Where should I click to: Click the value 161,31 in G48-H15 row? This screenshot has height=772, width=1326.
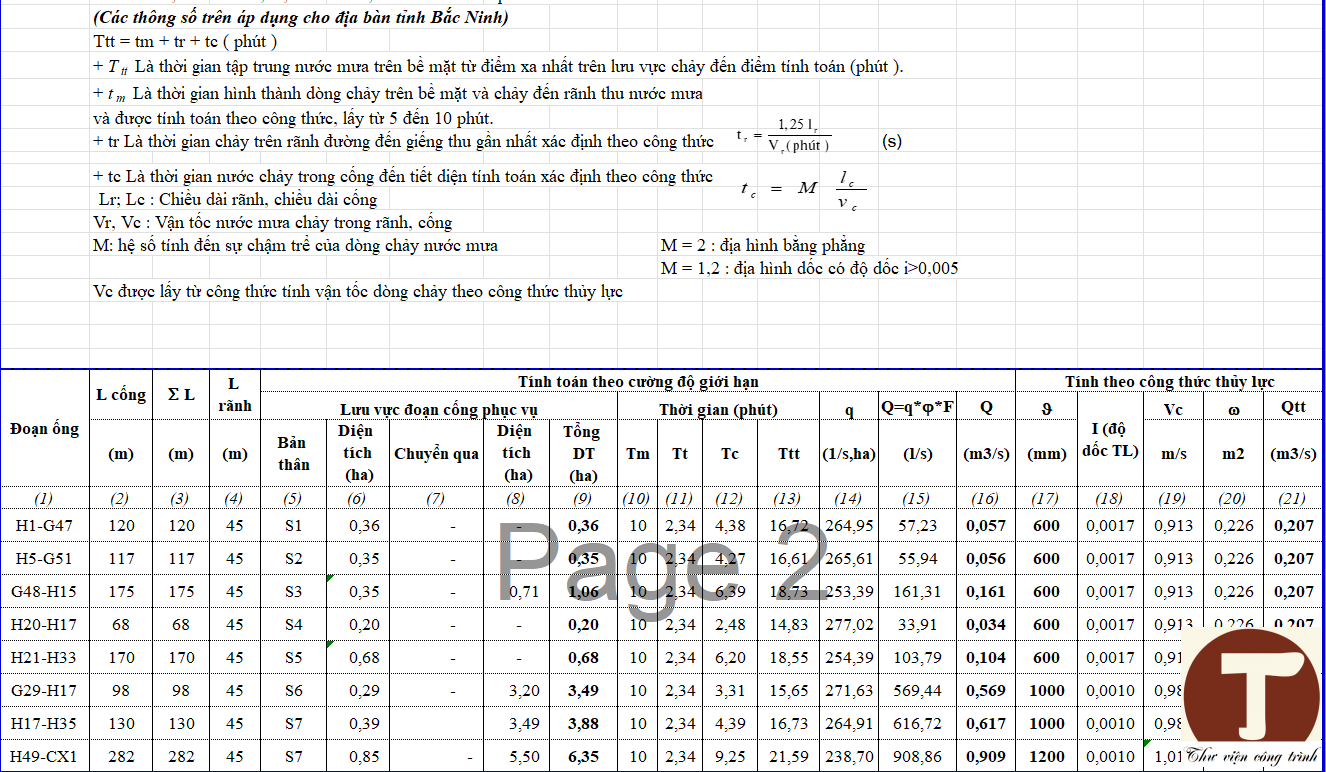(916, 591)
